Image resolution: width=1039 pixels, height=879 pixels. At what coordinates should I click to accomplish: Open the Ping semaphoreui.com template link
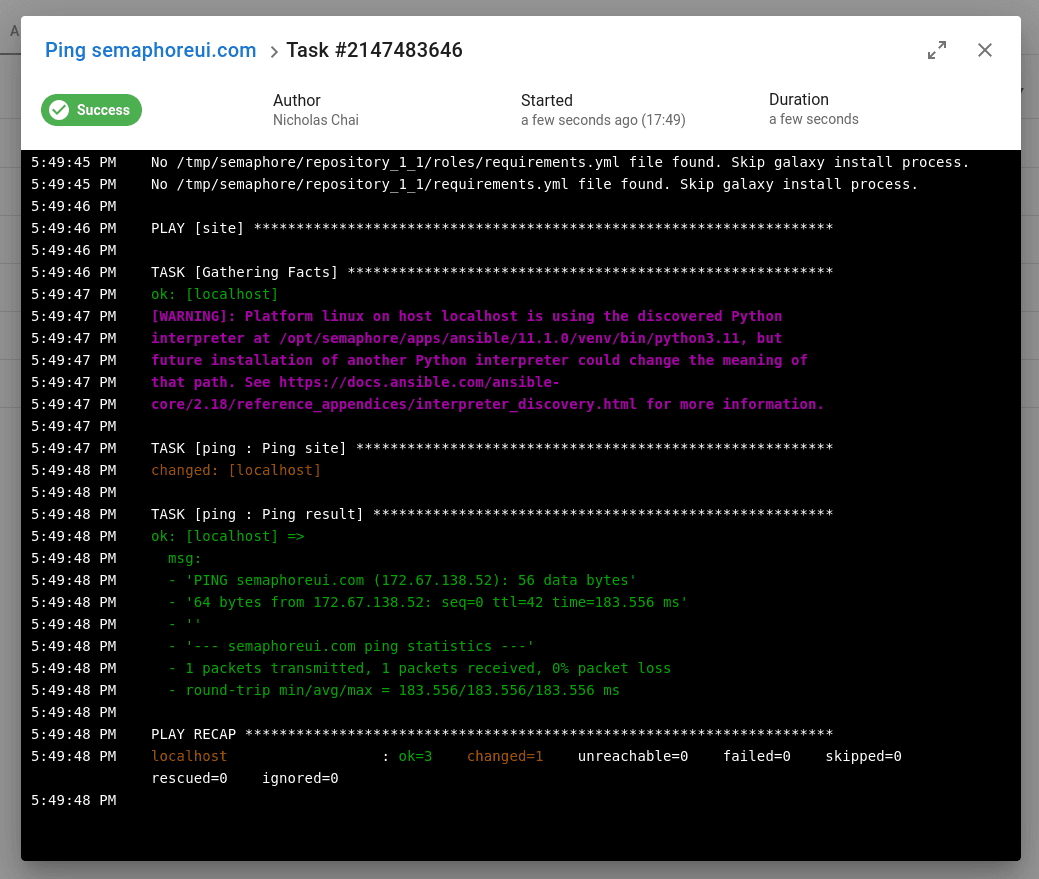click(x=150, y=50)
